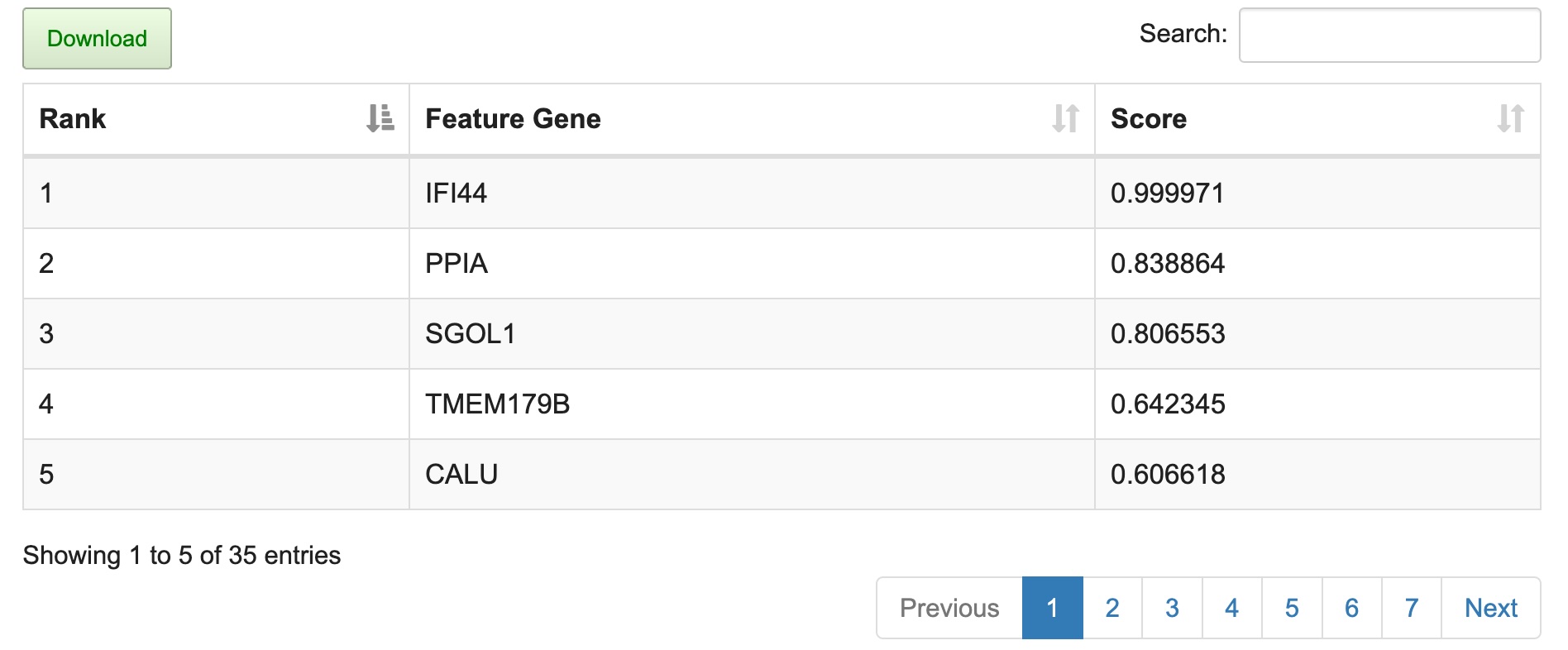1568x650 pixels.
Task: Click the Next pagination button
Action: [x=1491, y=608]
